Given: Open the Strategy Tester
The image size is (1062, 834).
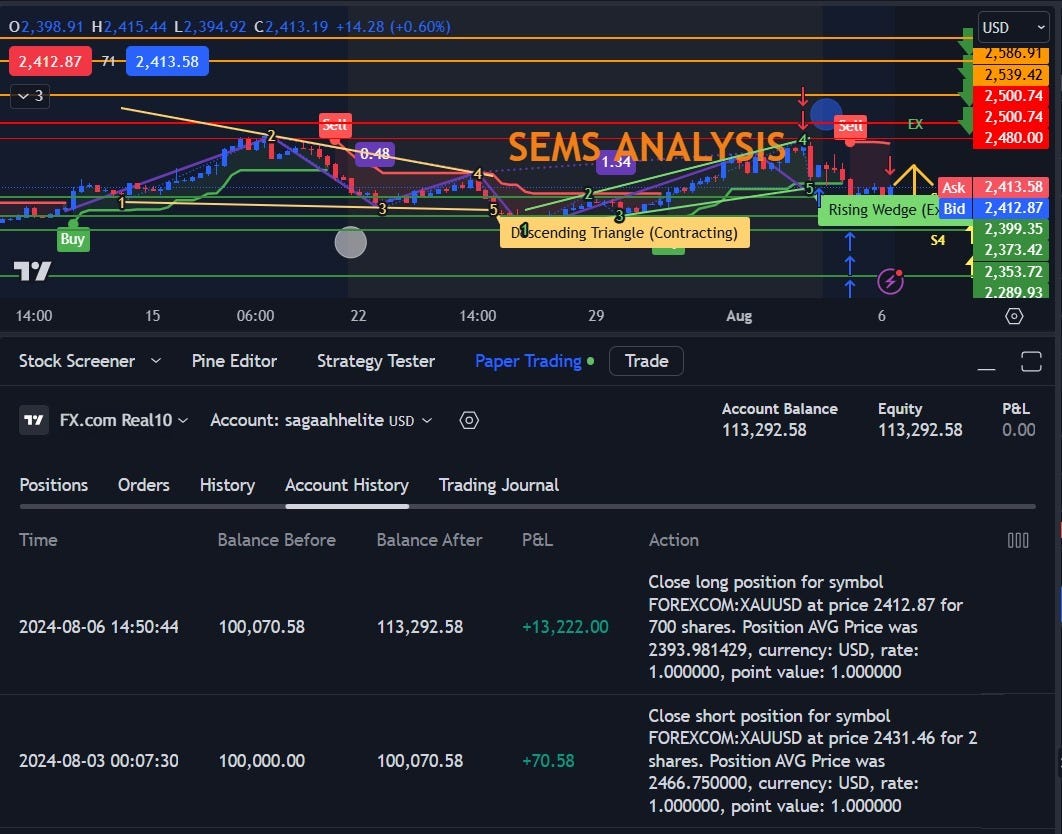Looking at the screenshot, I should [376, 360].
